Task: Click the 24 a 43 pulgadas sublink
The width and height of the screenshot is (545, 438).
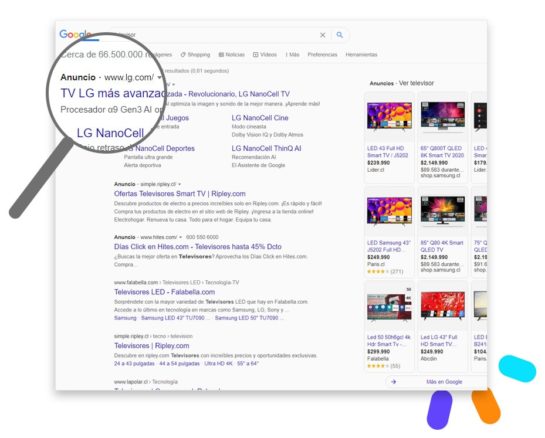Action: [134, 364]
